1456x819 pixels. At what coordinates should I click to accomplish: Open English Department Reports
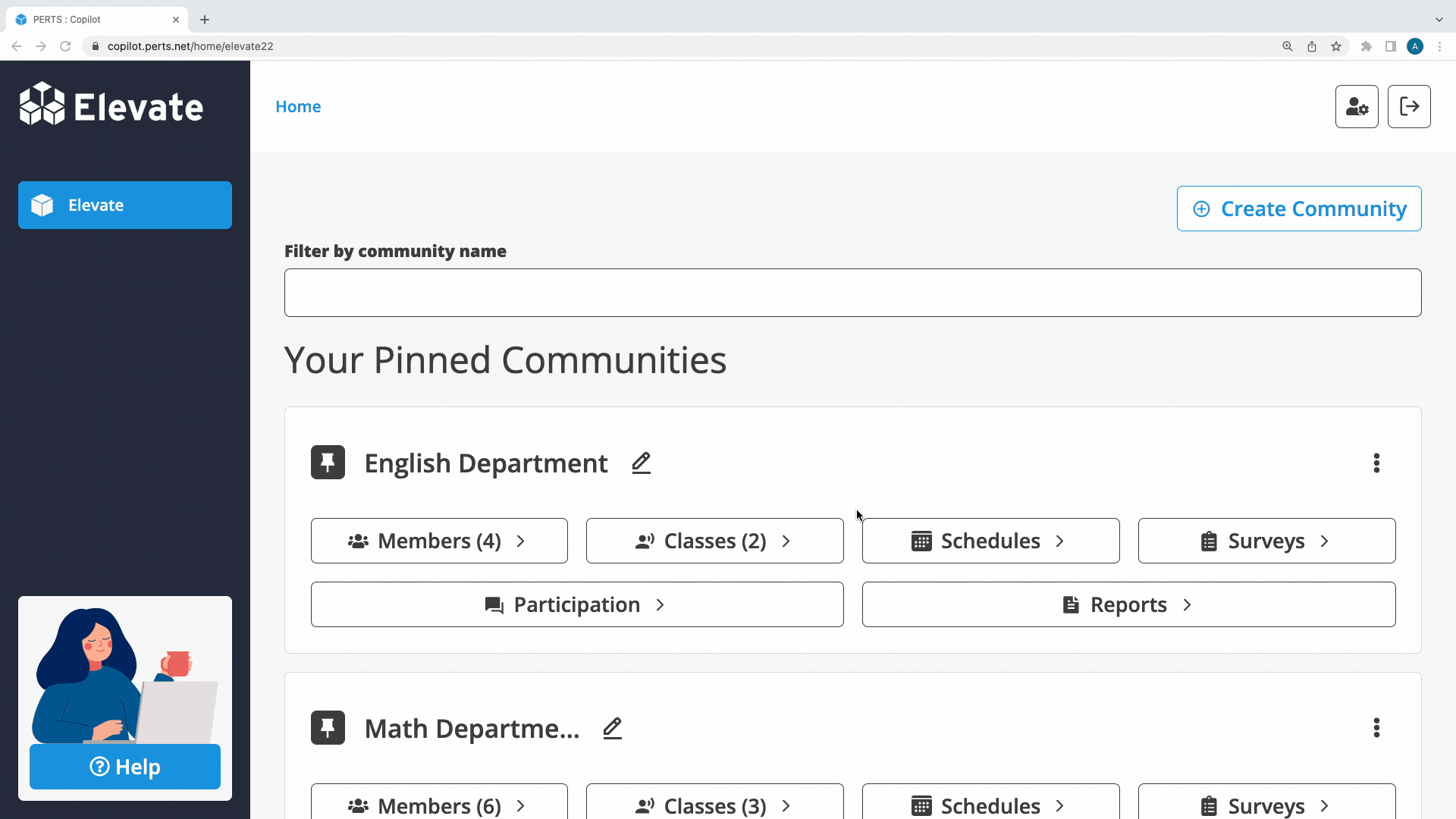[x=1128, y=604]
